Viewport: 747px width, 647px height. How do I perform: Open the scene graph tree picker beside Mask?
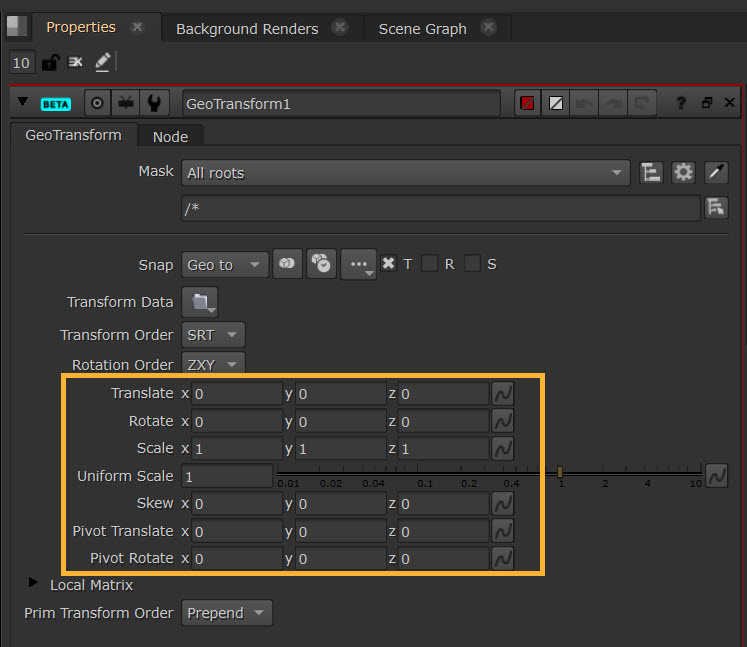pos(651,173)
